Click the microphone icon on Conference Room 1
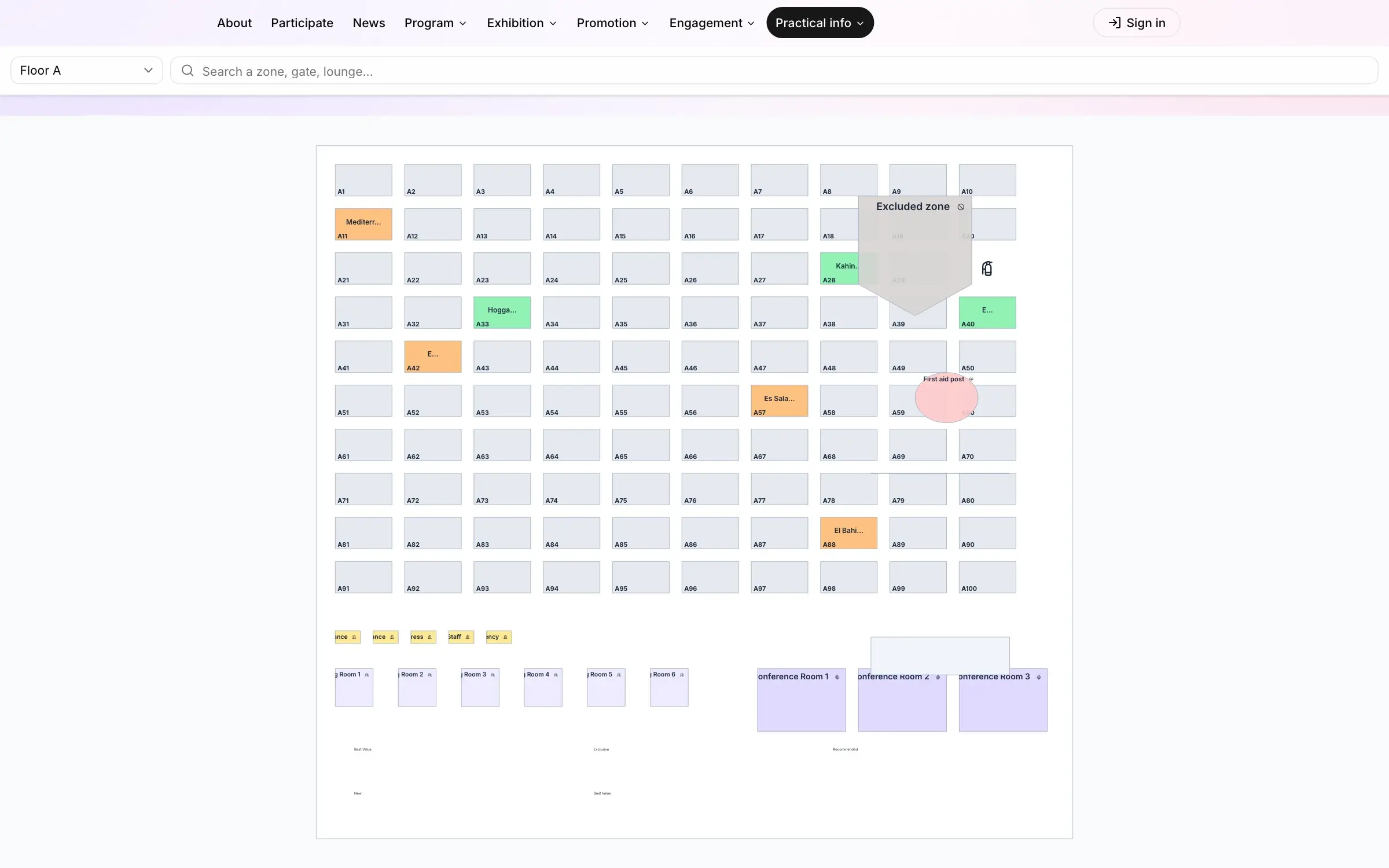This screenshot has height=868, width=1389. 837,677
